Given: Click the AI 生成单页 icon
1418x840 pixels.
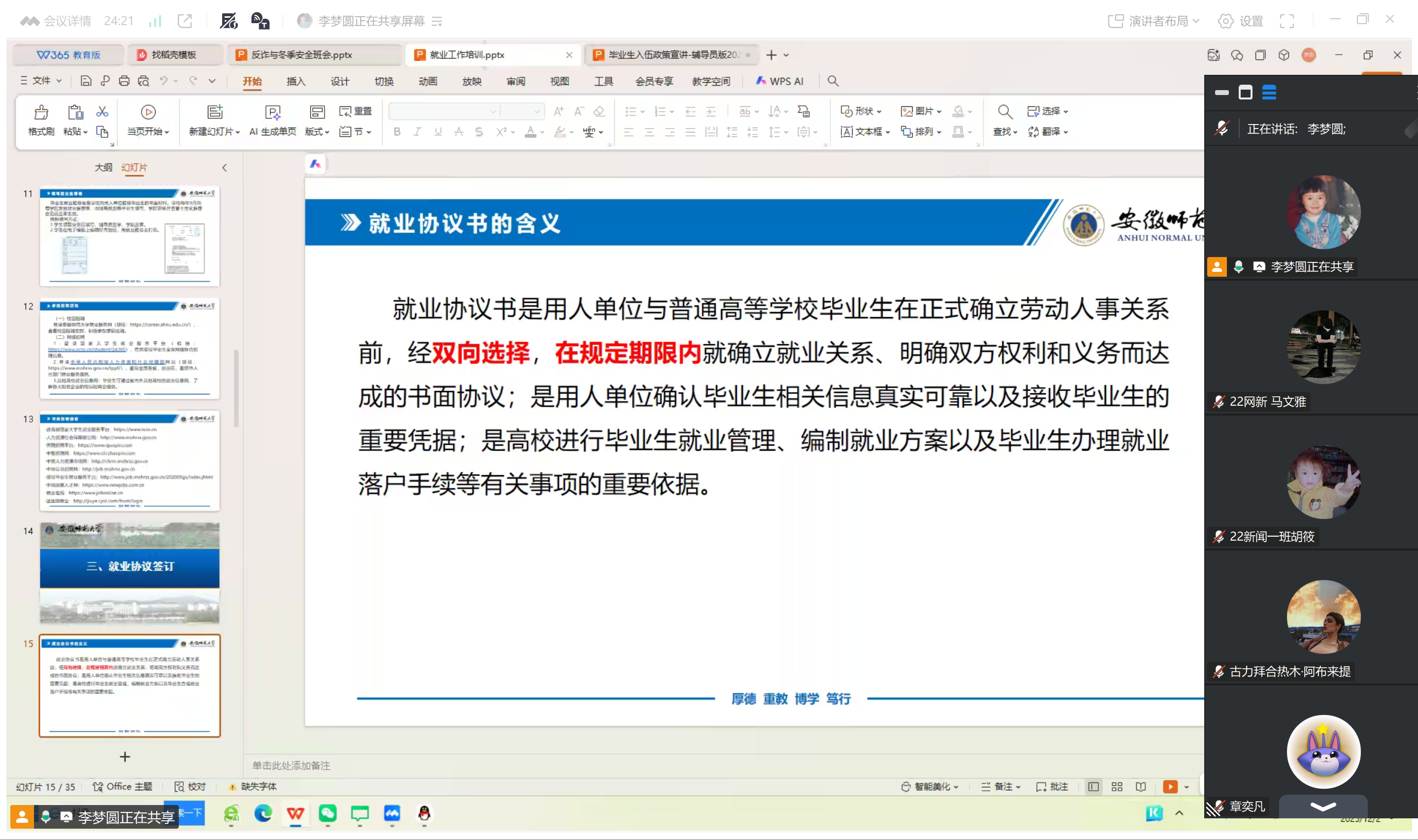Looking at the screenshot, I should (x=272, y=112).
